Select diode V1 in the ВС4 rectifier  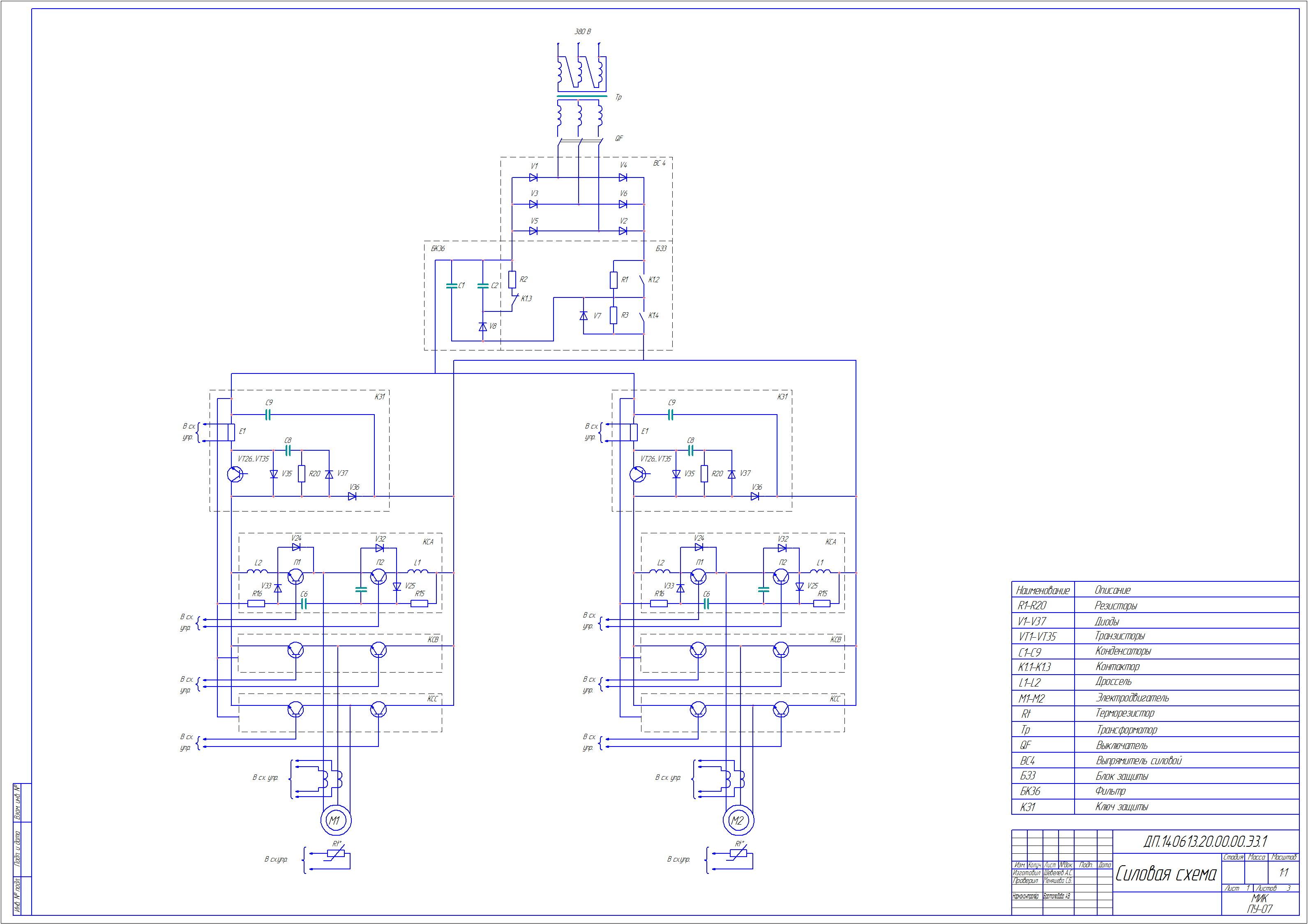point(533,178)
